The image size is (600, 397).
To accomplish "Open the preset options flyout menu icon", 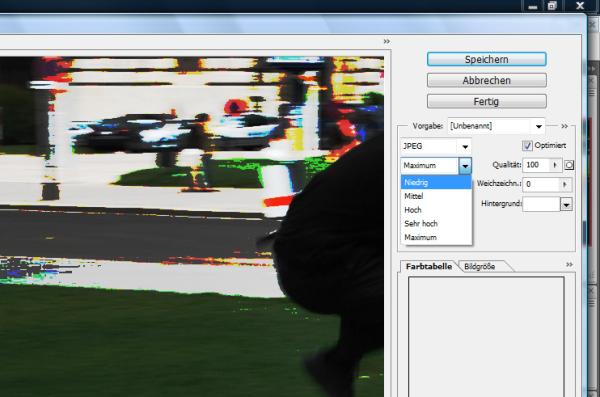I will [564, 126].
